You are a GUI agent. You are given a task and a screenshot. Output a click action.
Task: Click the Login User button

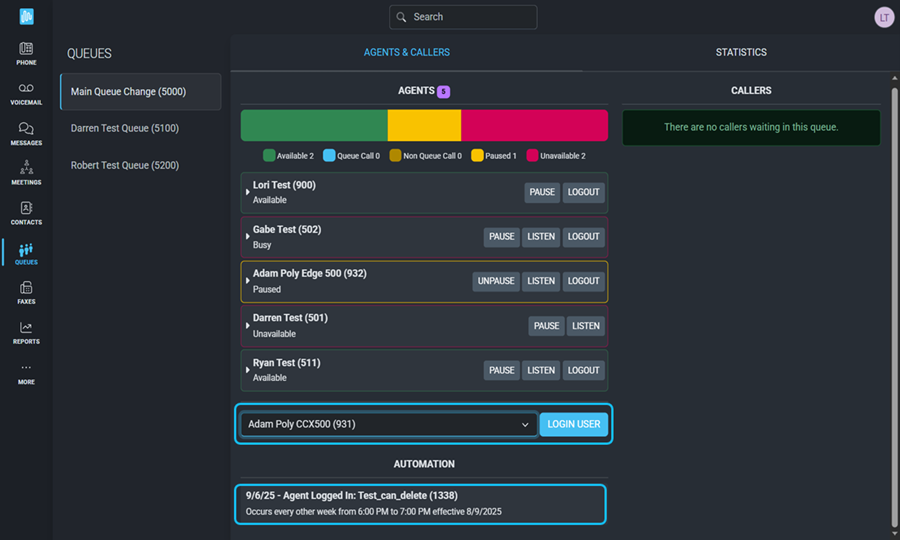coord(573,424)
